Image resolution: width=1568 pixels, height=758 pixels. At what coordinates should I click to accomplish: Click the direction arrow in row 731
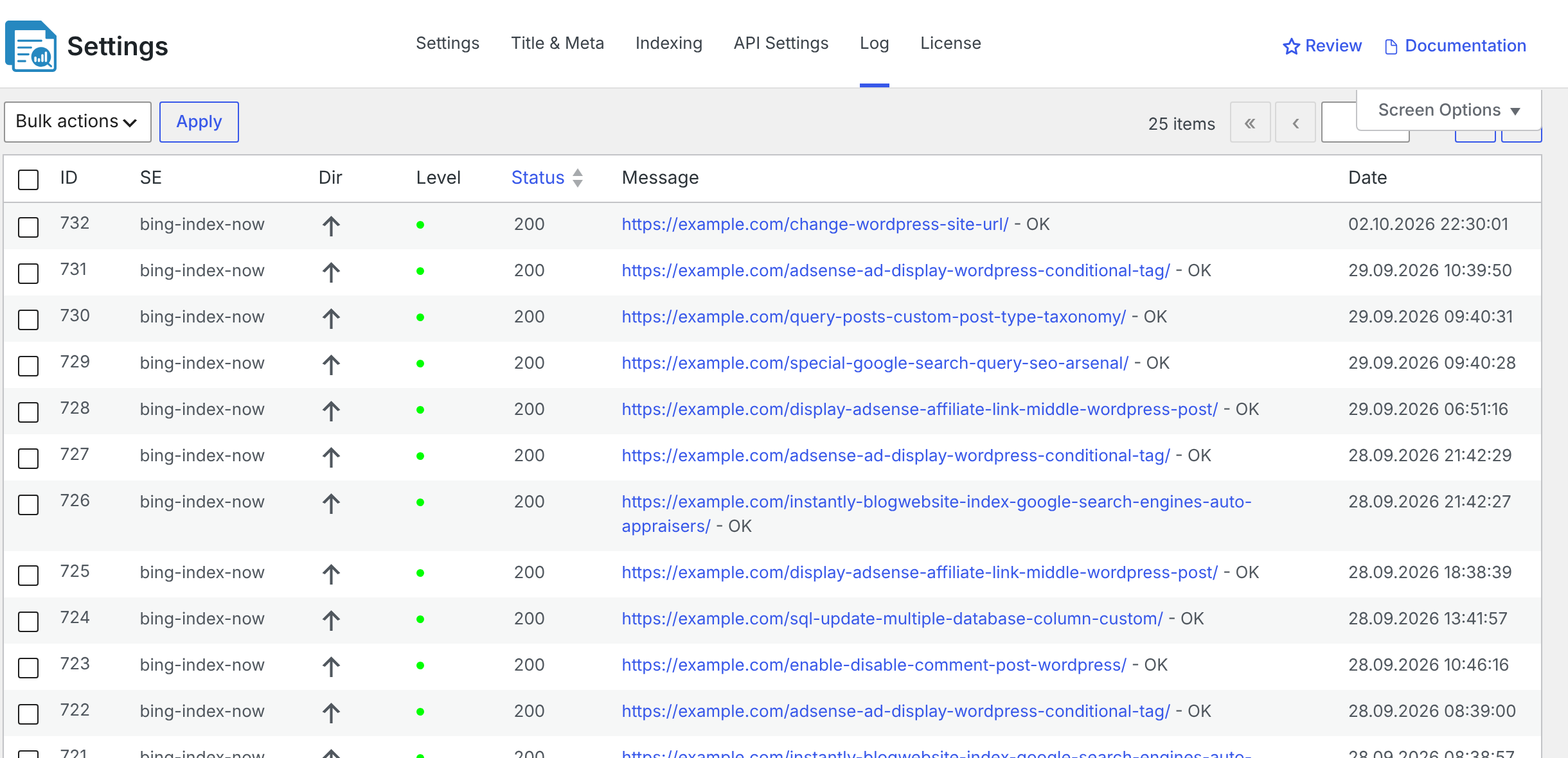click(331, 272)
